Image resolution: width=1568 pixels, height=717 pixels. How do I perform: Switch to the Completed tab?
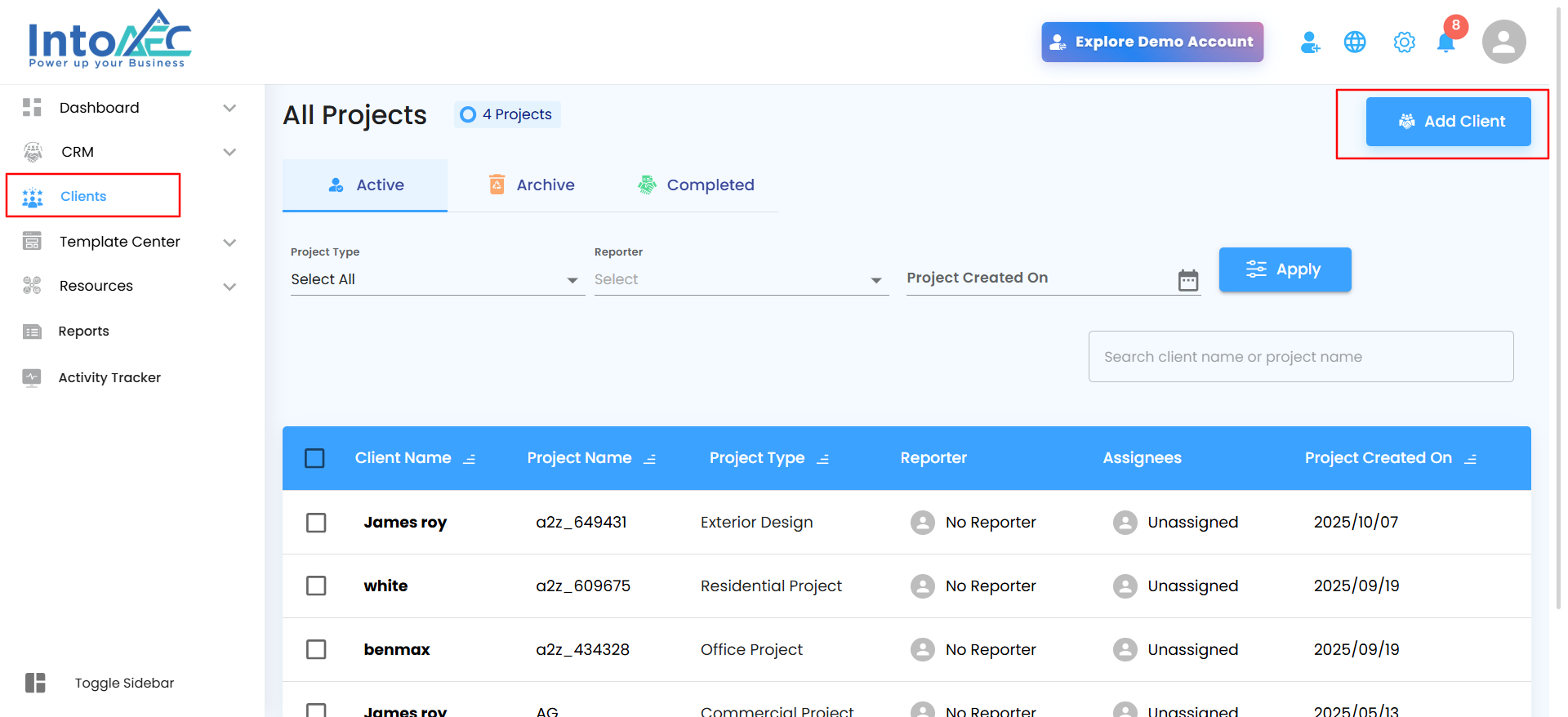(696, 185)
